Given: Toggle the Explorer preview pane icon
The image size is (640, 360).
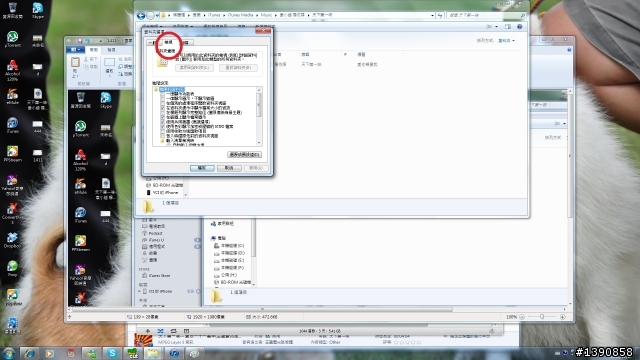Looking at the screenshot, I should pos(508,27).
